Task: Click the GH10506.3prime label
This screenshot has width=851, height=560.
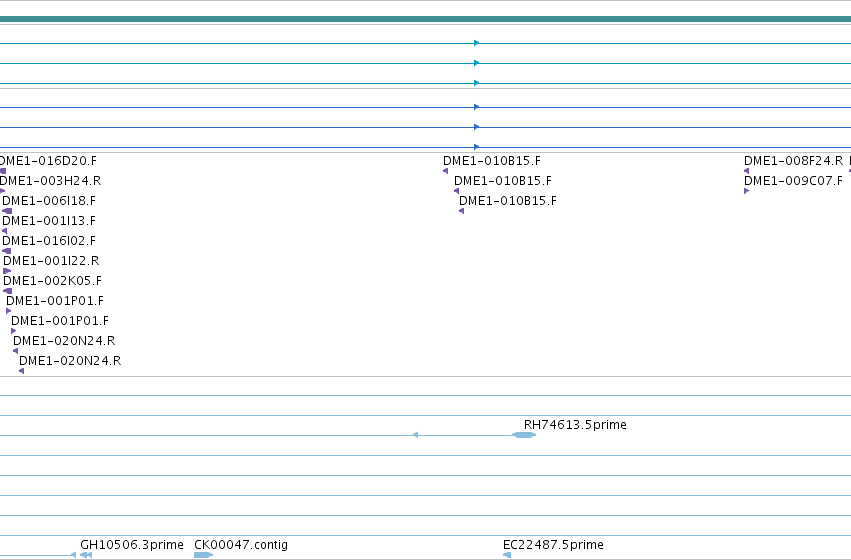Action: 132,544
